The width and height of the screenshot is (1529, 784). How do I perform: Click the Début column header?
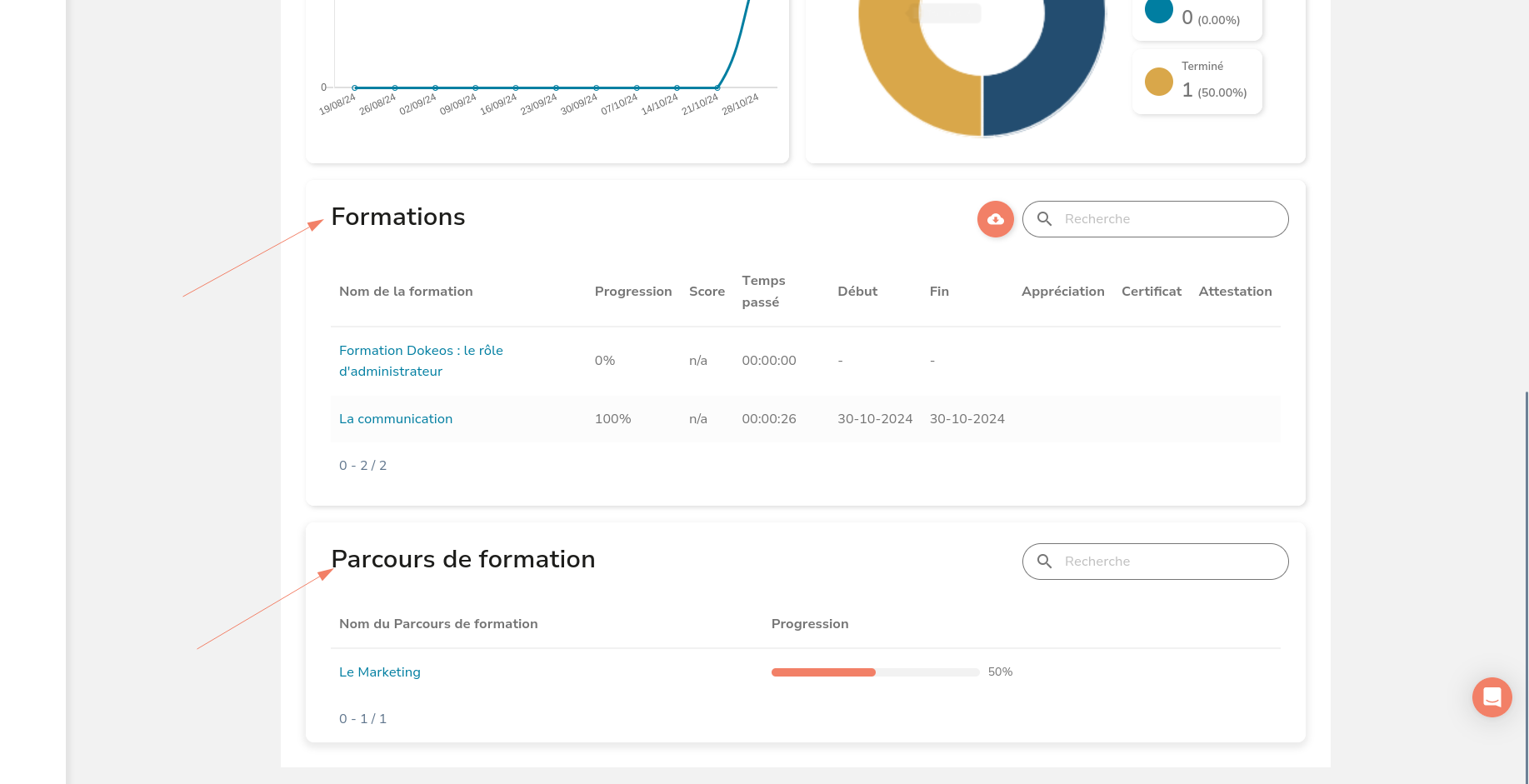click(857, 292)
